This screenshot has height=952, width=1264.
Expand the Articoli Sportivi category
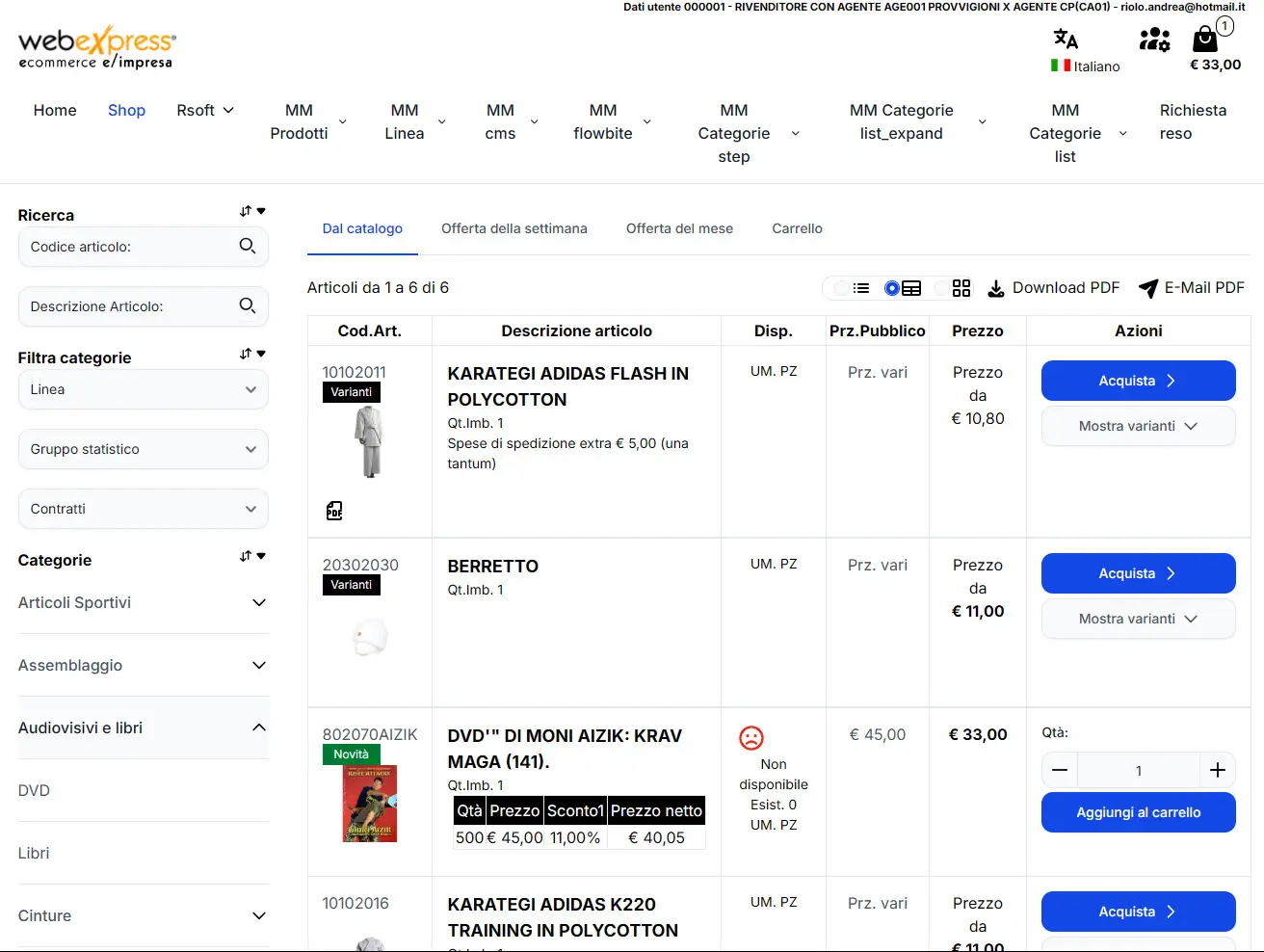click(x=258, y=603)
